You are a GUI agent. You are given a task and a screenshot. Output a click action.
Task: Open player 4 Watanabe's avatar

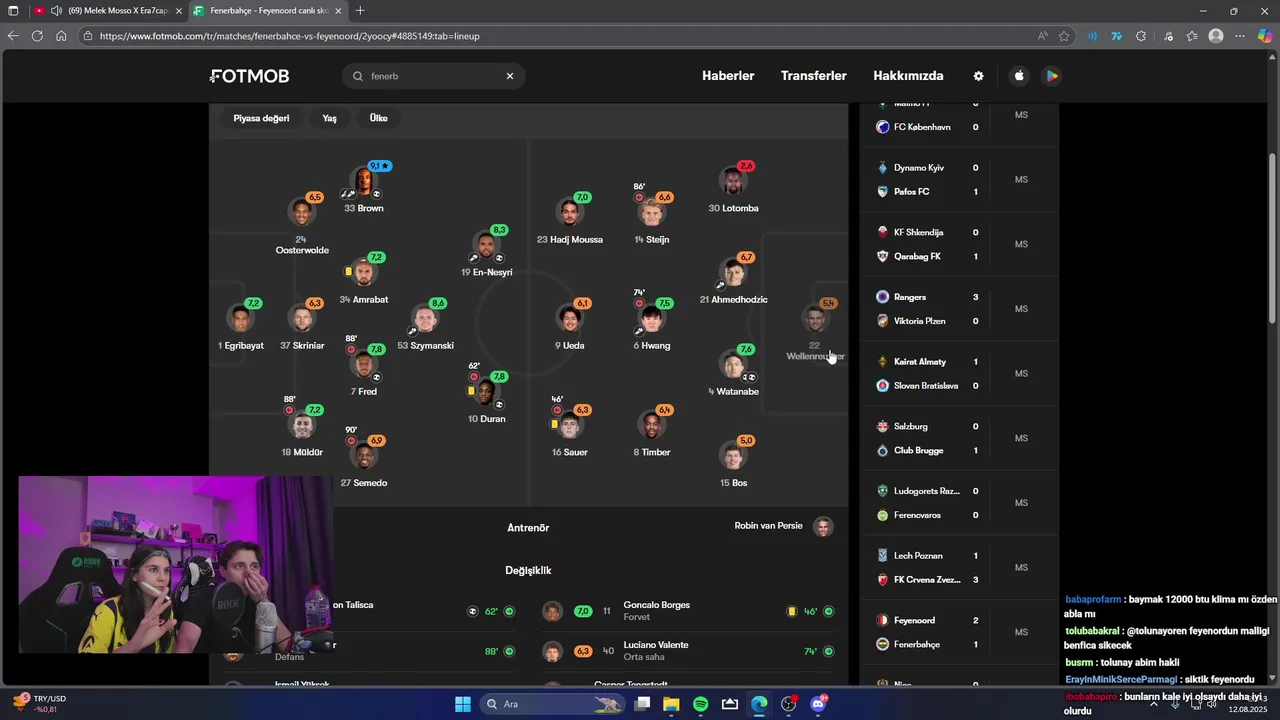point(733,365)
